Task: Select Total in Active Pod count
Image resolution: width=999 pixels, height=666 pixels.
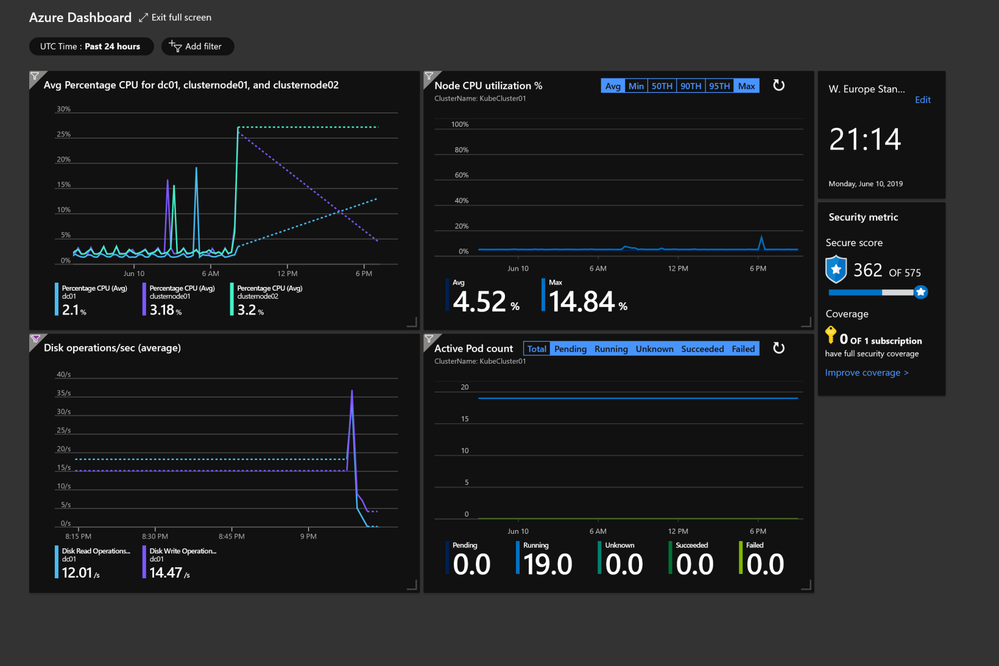Action: pos(536,349)
